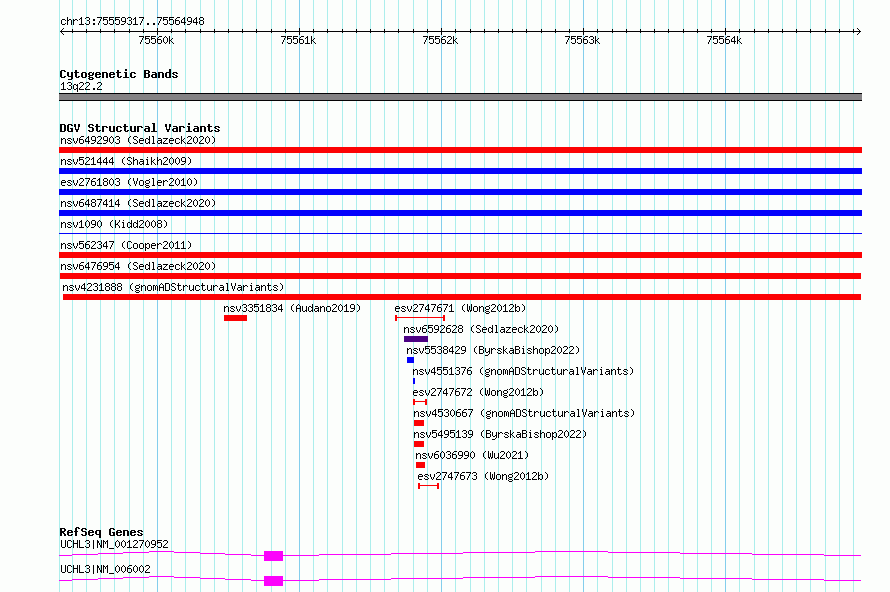Select the red bar under nsv4231888
This screenshot has width=890, height=592.
(461, 297)
